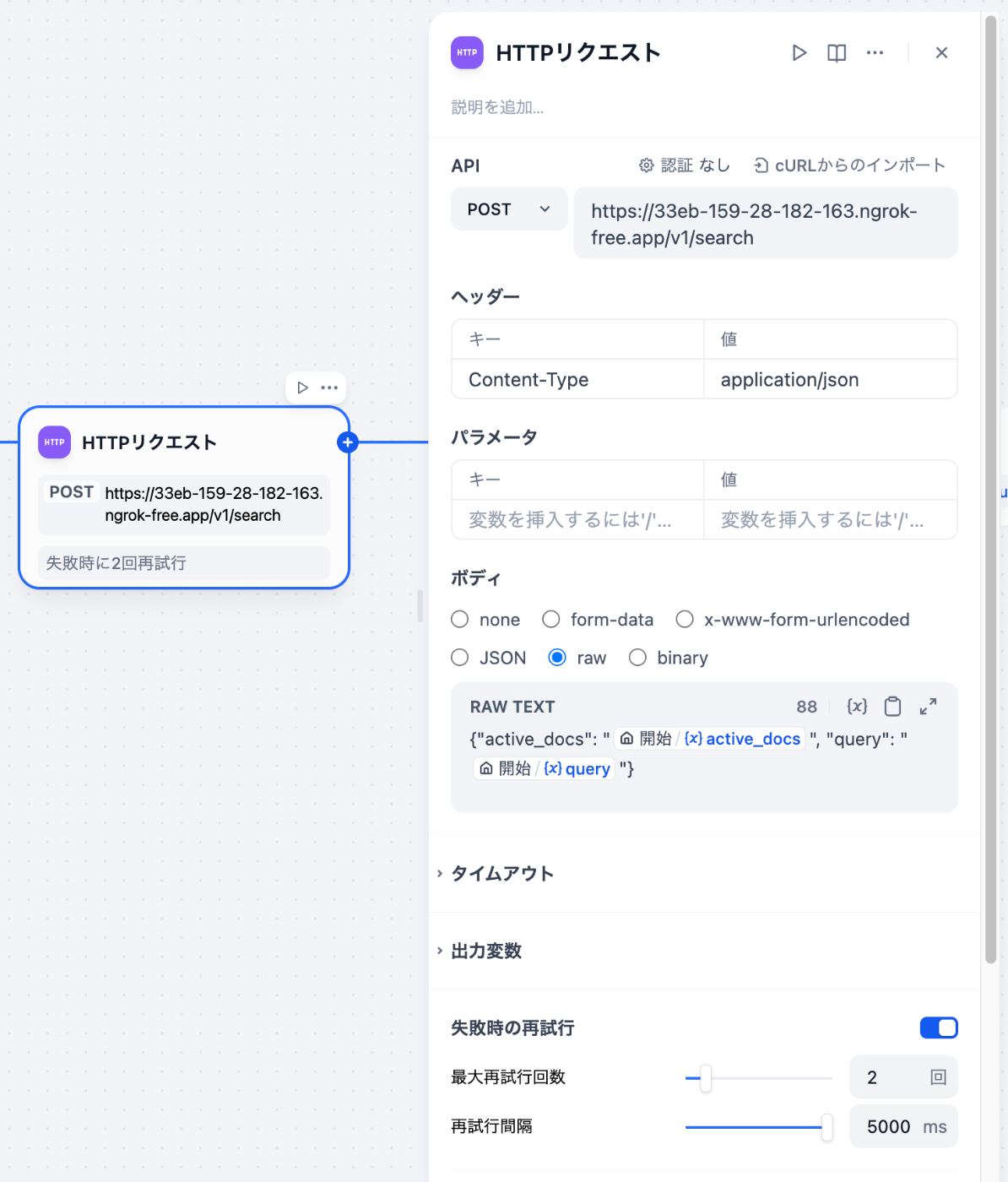Click cURLからのインポート button
The image size is (1008, 1182).
849,165
